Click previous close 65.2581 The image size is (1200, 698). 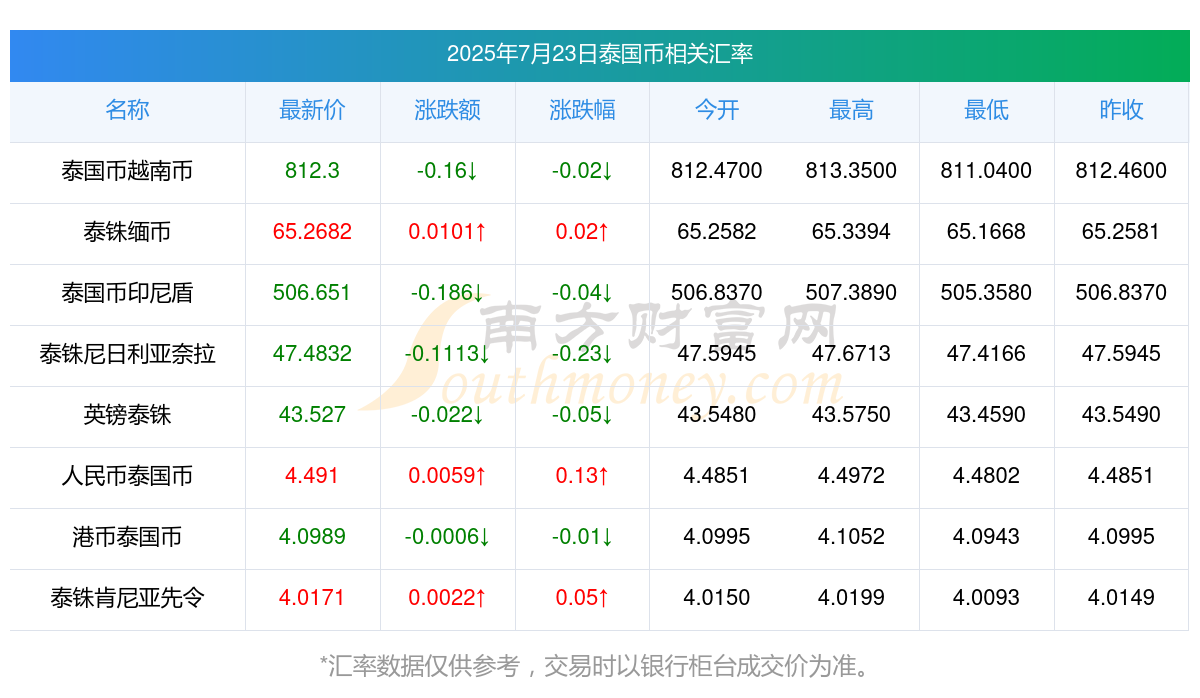tap(1121, 232)
